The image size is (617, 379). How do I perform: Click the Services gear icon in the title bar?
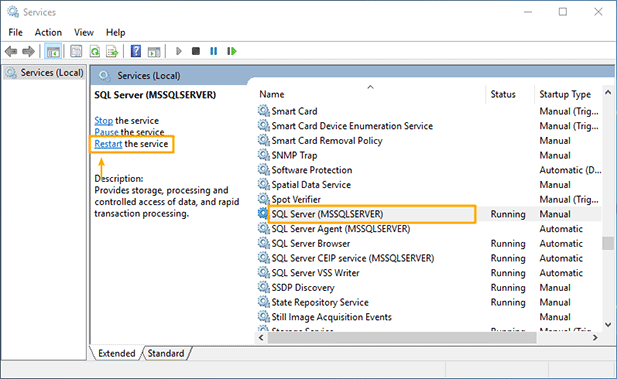click(x=13, y=12)
